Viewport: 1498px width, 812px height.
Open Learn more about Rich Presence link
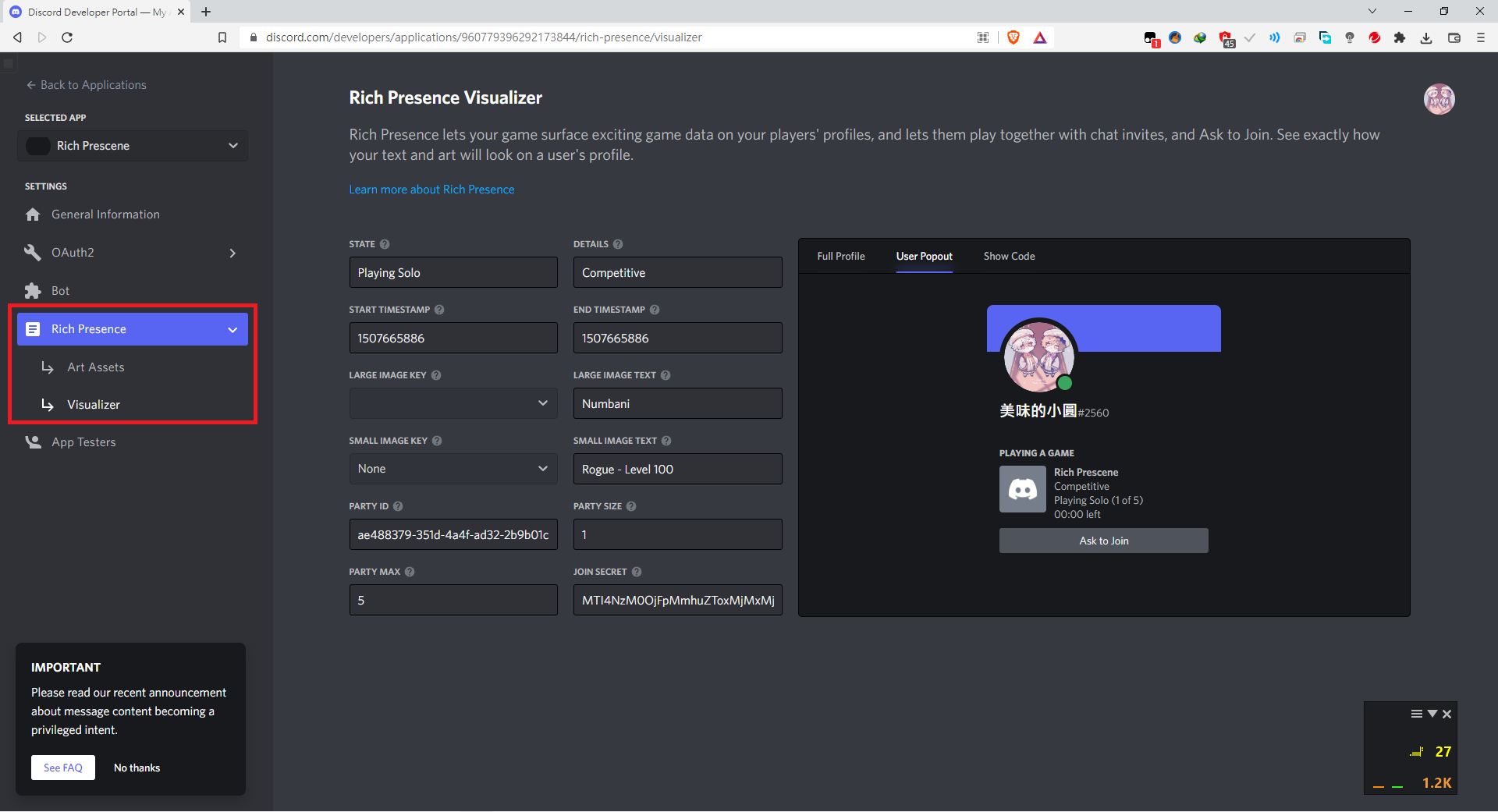click(x=431, y=189)
